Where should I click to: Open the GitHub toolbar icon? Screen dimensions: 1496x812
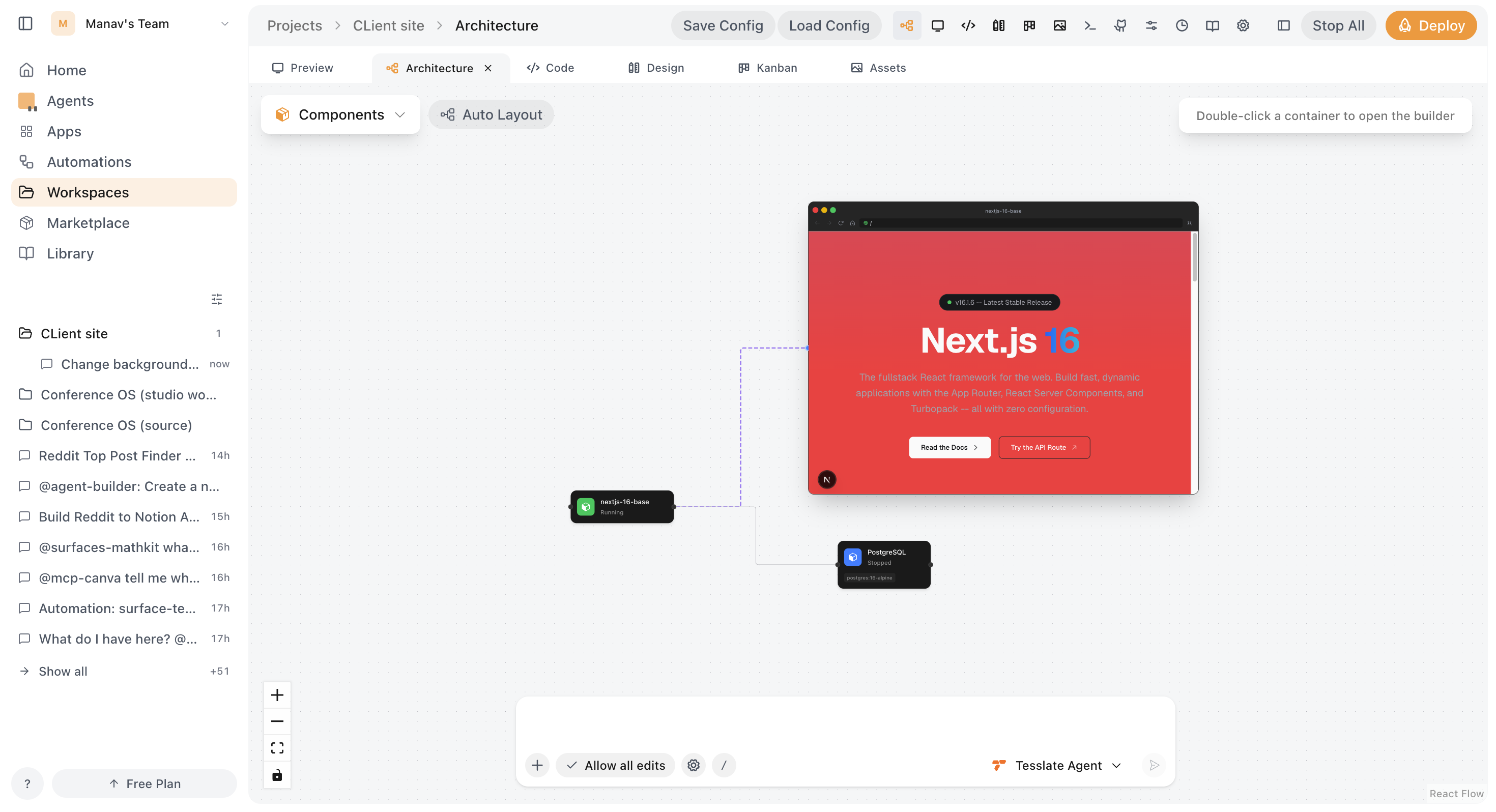[1120, 25]
